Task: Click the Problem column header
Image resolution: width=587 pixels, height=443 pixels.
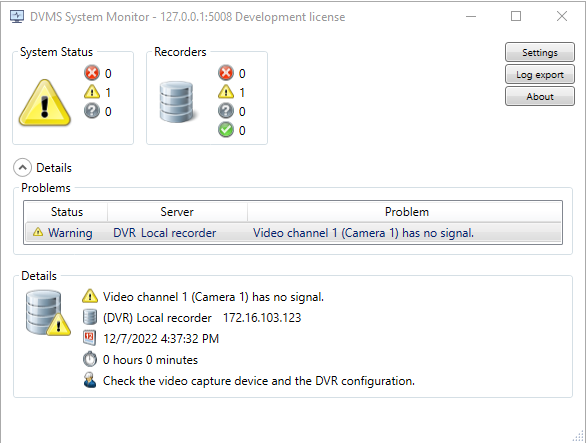Action: point(406,212)
